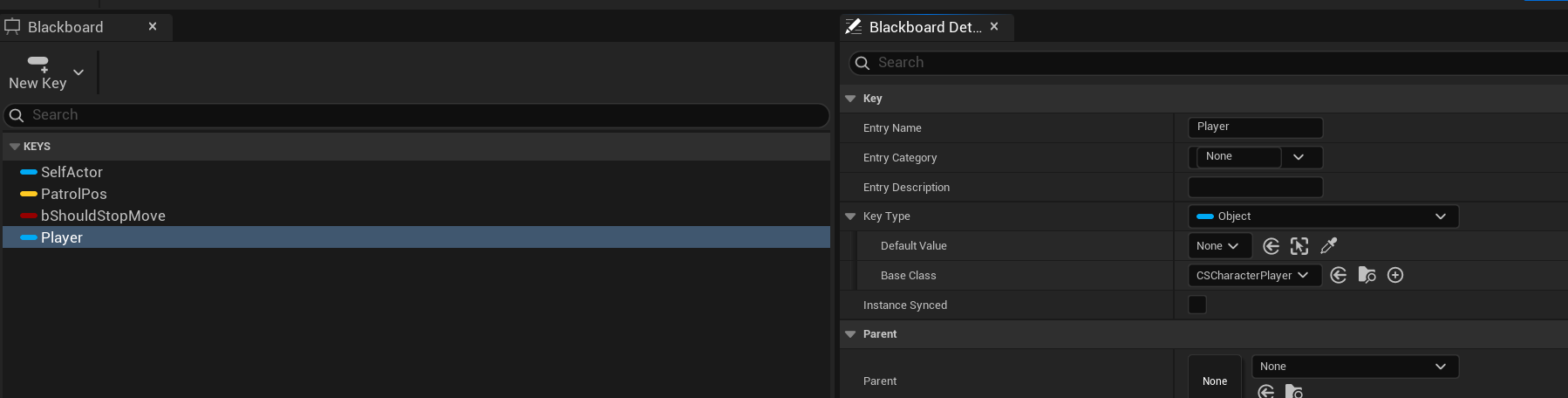Browse to Default Value asset icon
The height and width of the screenshot is (398, 1568).
(x=1299, y=246)
